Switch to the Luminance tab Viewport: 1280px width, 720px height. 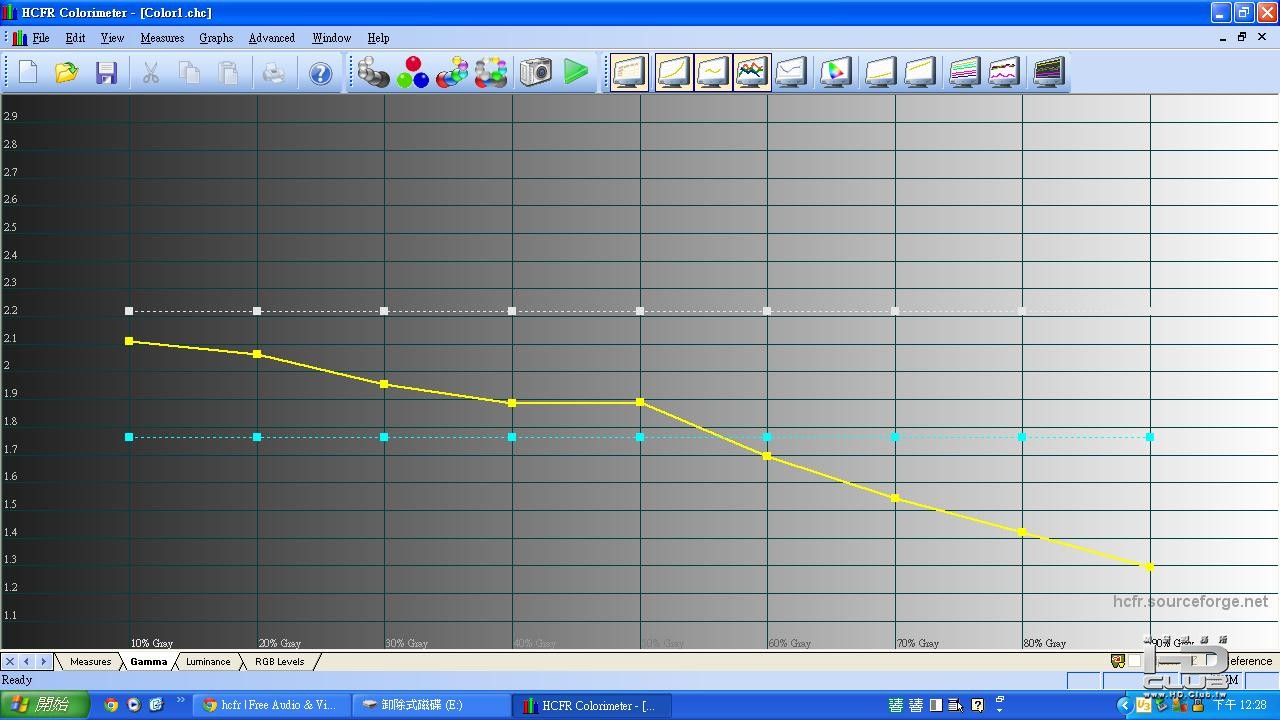pos(208,661)
